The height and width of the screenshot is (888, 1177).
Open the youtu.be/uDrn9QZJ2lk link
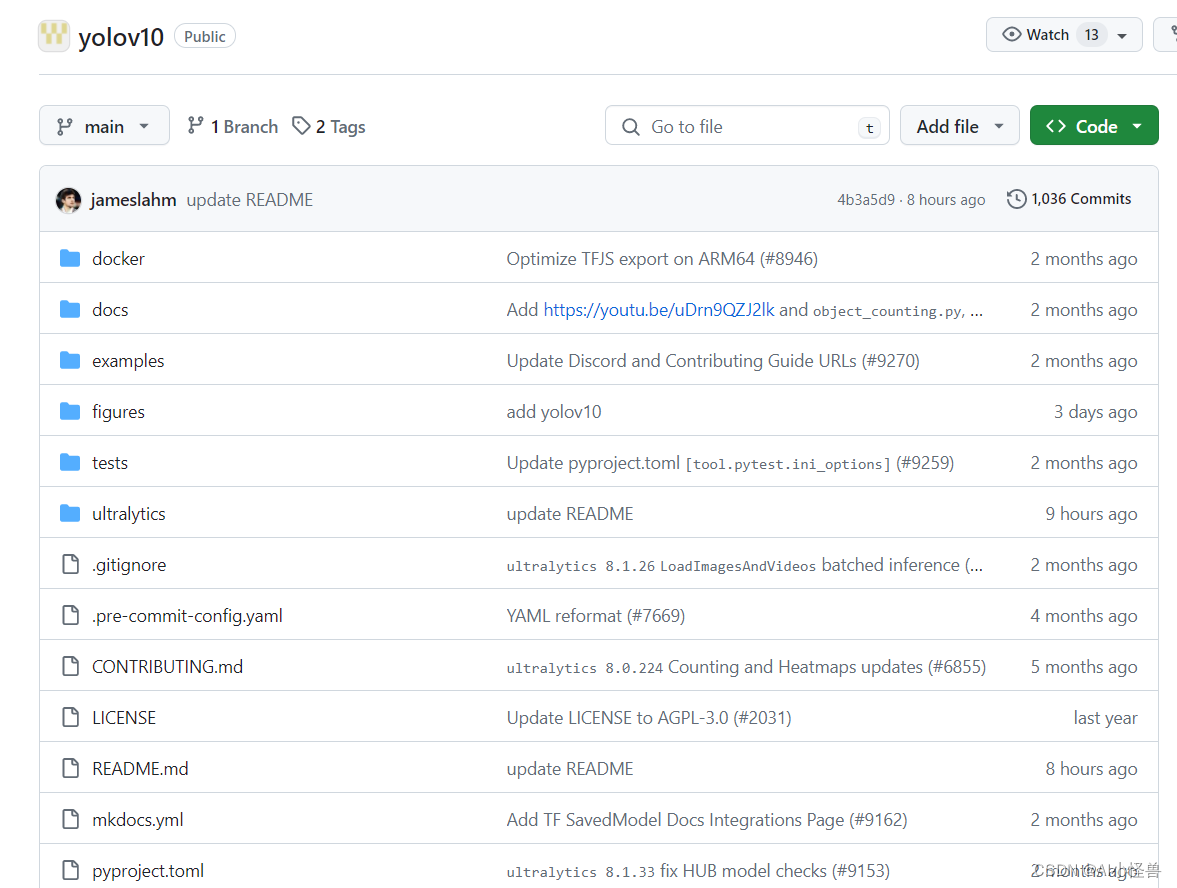[x=658, y=309]
